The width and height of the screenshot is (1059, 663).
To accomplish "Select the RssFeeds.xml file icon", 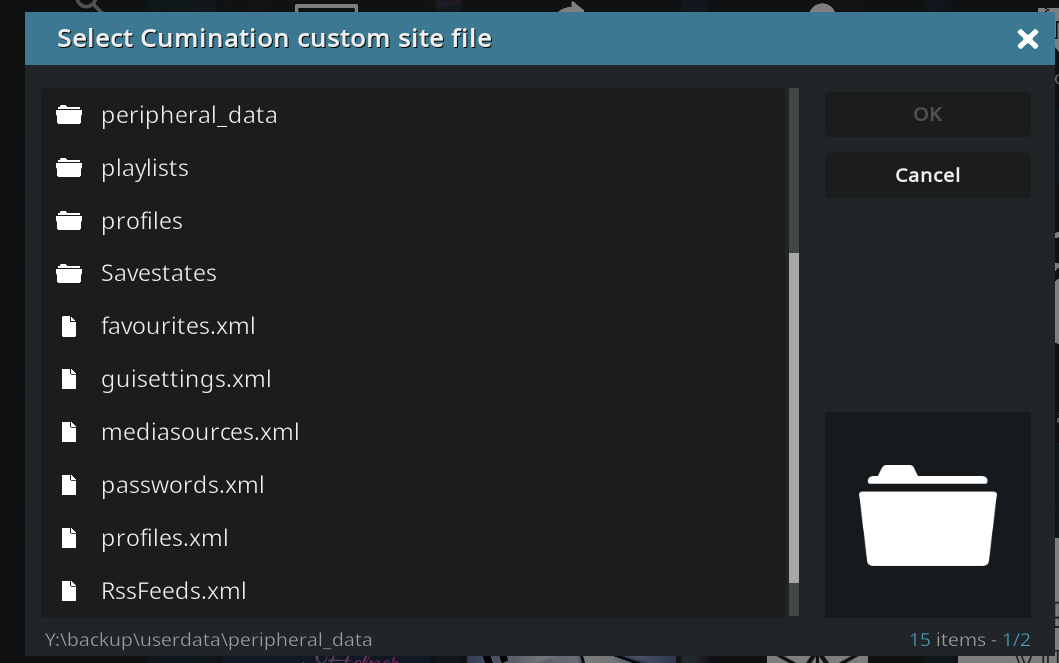I will coord(68,590).
